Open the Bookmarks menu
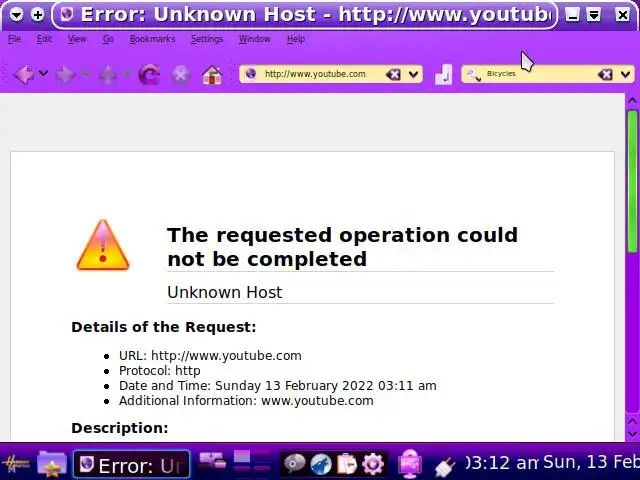 (152, 39)
